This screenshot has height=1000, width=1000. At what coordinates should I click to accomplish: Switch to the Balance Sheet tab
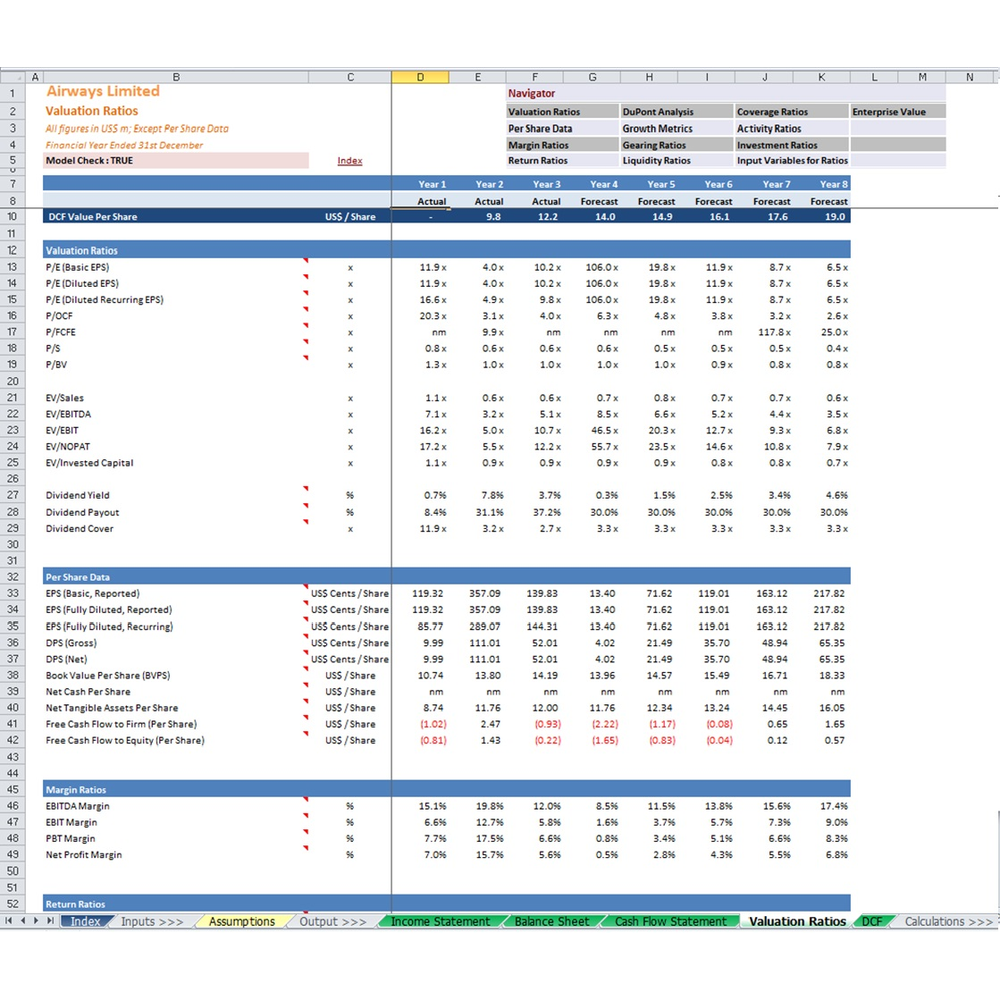552,921
